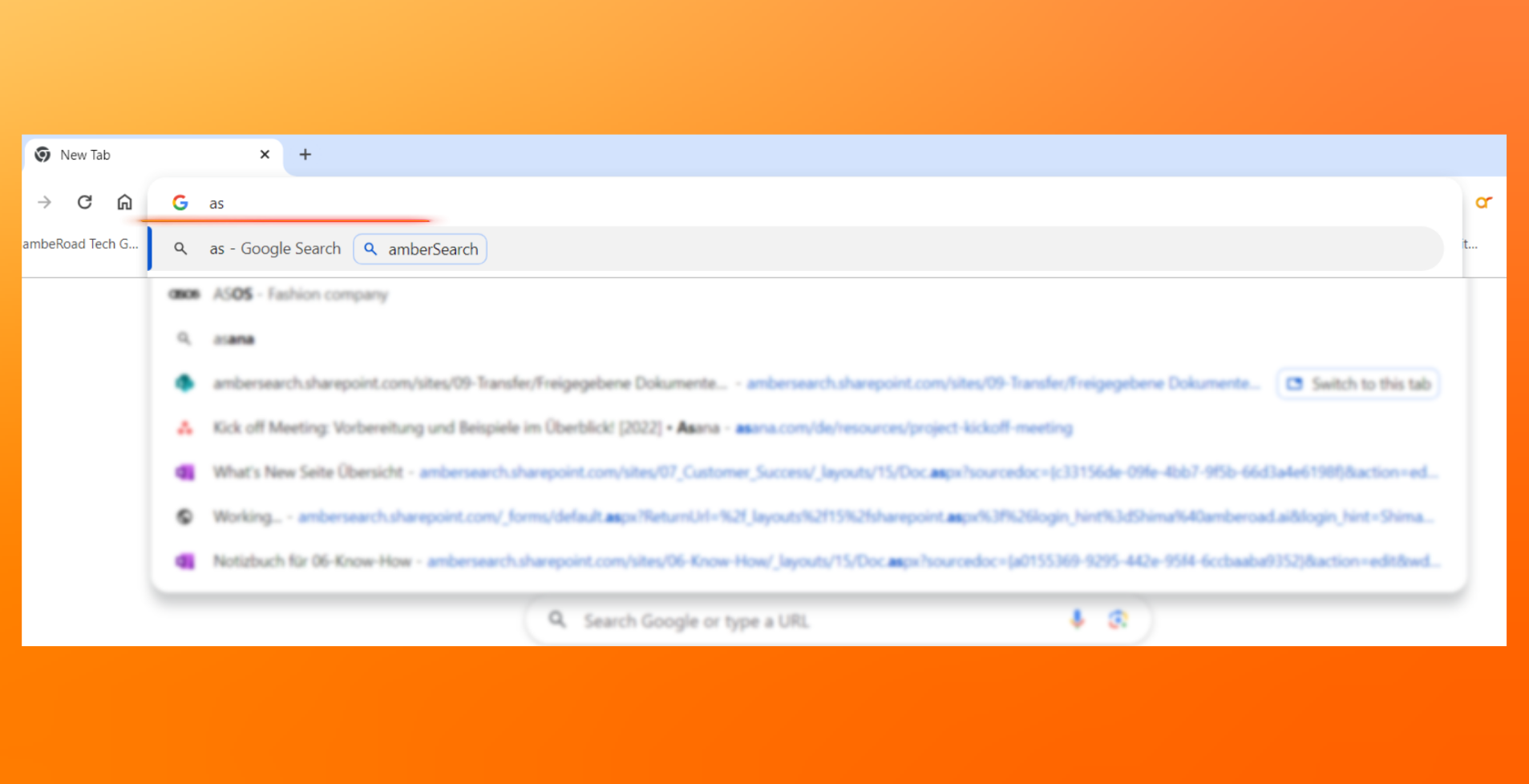The height and width of the screenshot is (784, 1529).
Task: Reload the current page
Action: click(x=84, y=202)
